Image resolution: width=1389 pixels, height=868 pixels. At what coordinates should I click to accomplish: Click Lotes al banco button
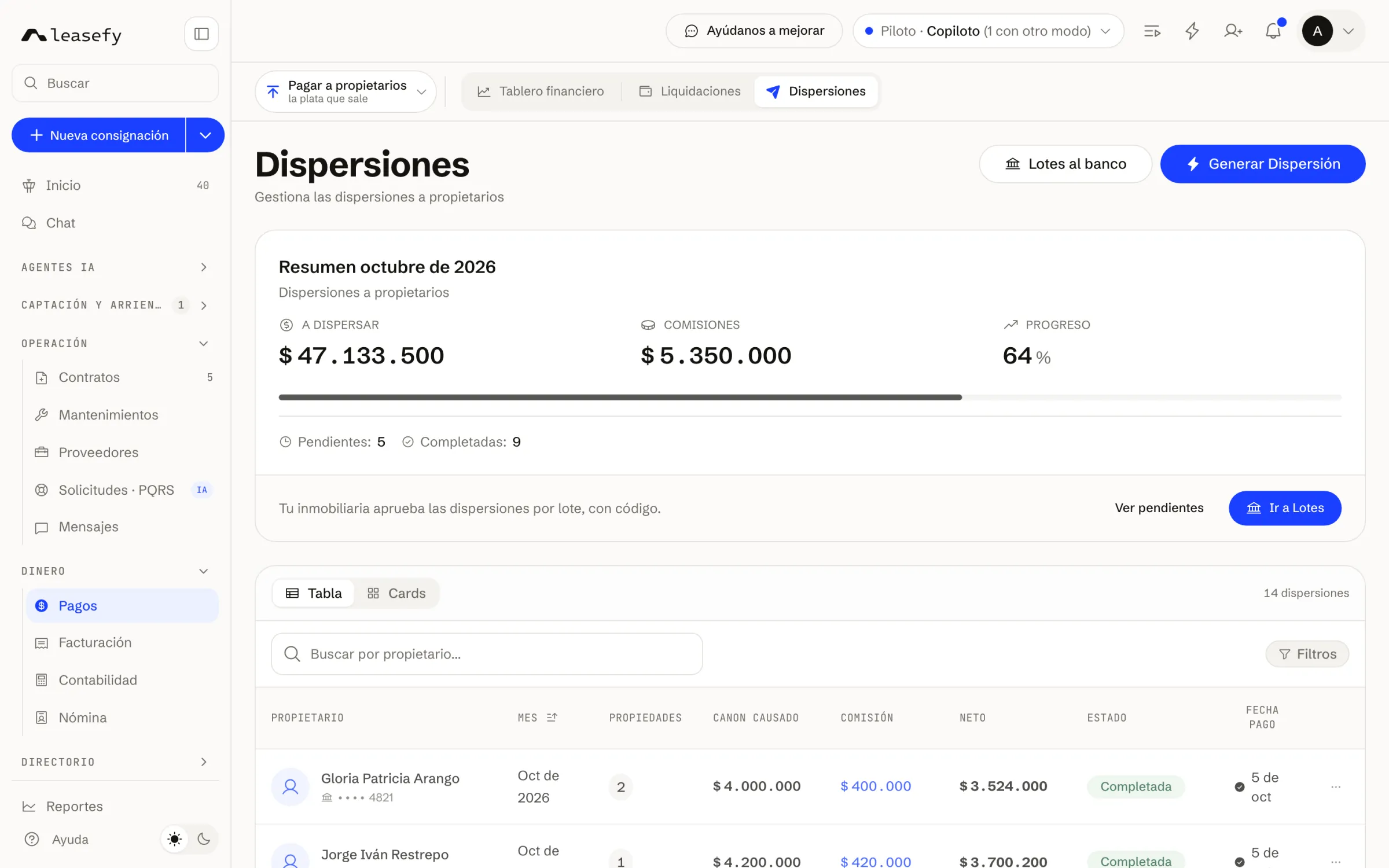[x=1065, y=164]
